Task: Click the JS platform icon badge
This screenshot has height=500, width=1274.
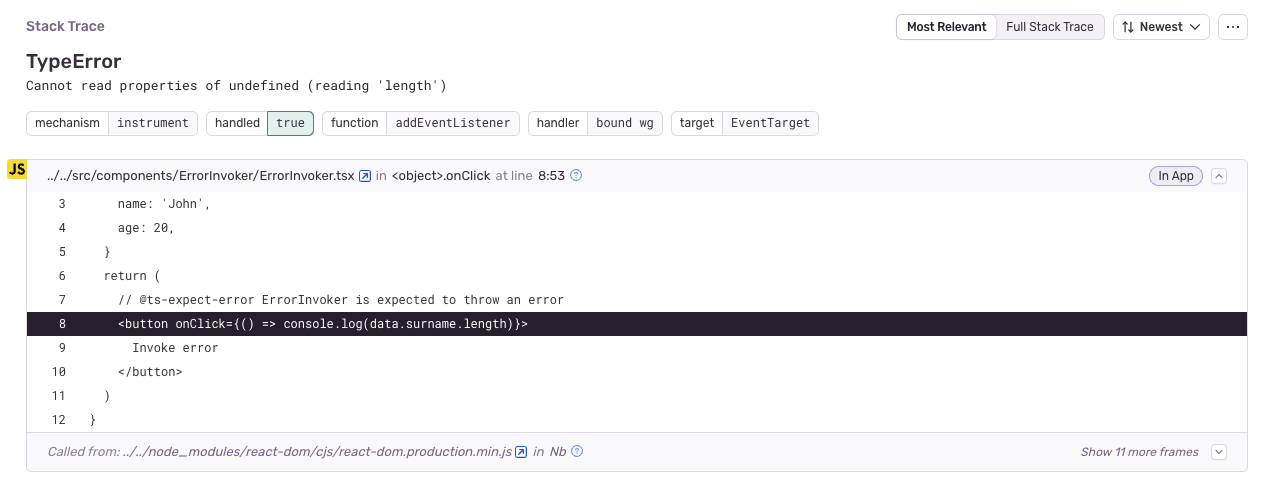Action: coord(17,170)
